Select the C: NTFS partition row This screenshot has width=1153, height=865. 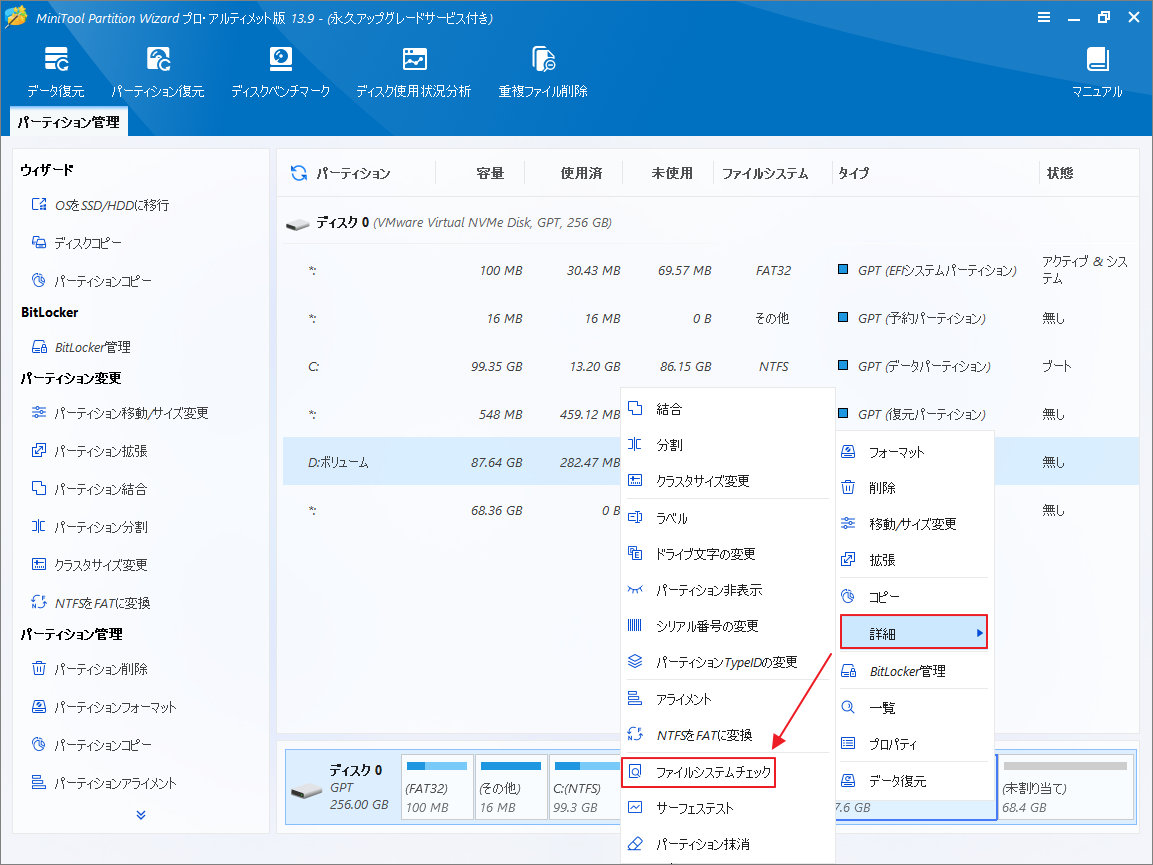click(710, 366)
